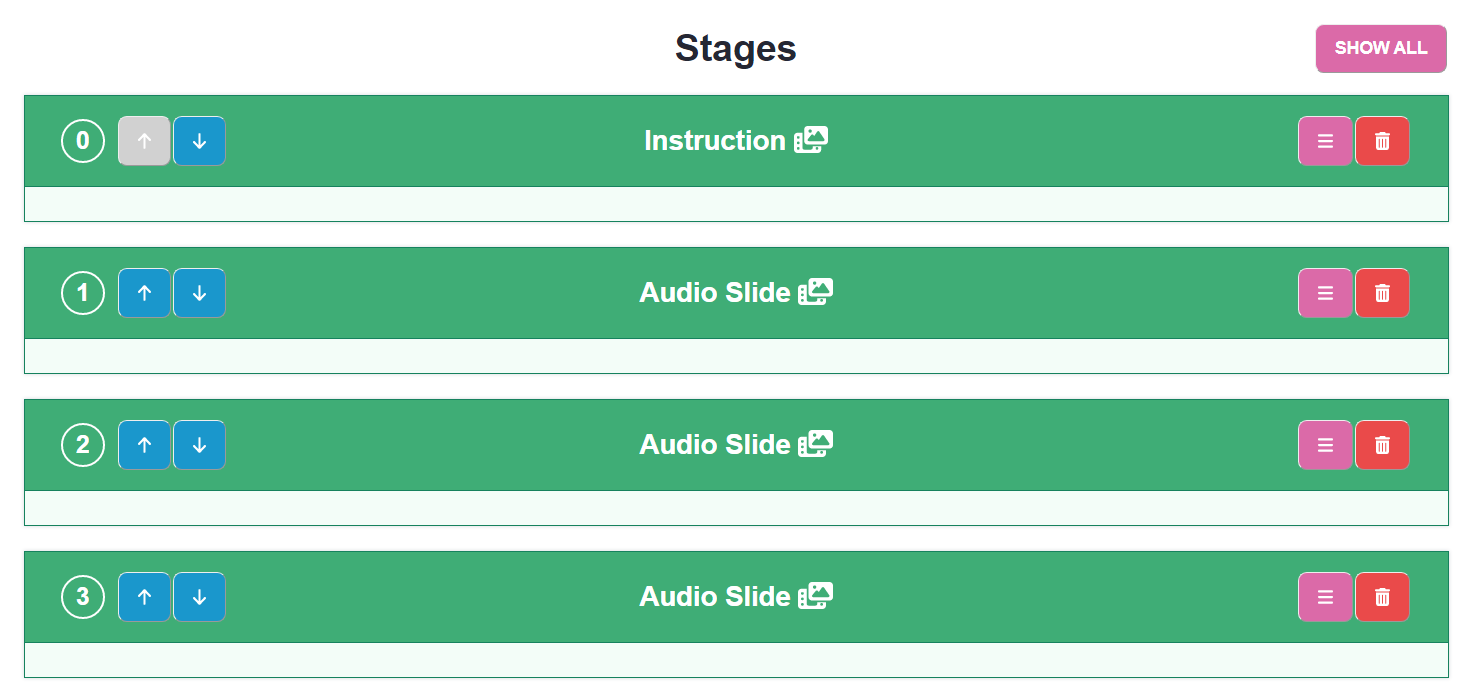
Task: Delete stage 2 Audio Slide
Action: coord(1382,445)
